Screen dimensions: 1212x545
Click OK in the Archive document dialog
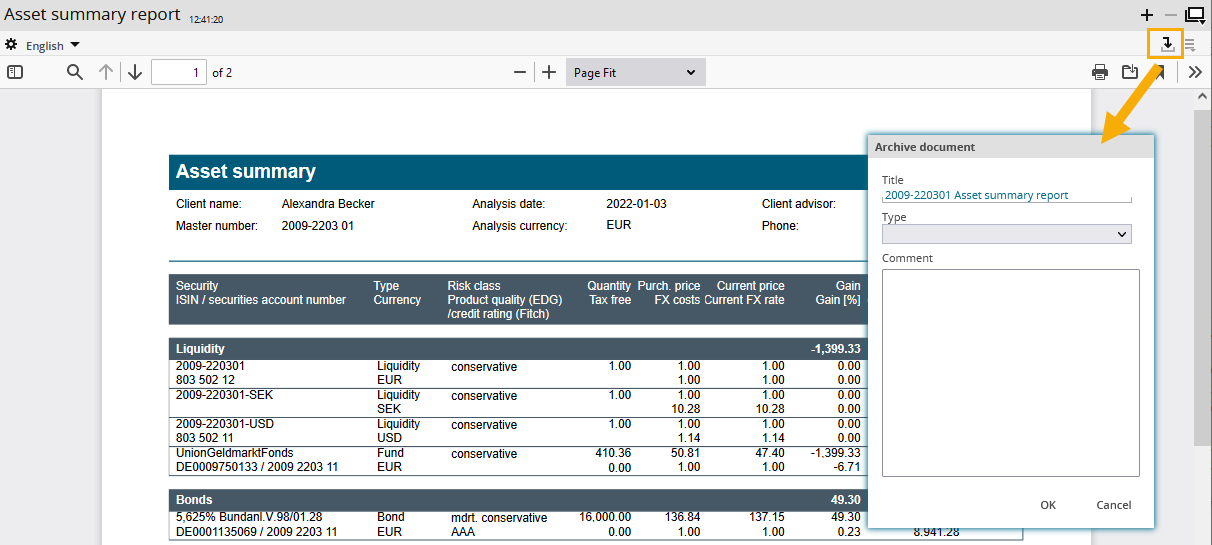(1047, 505)
